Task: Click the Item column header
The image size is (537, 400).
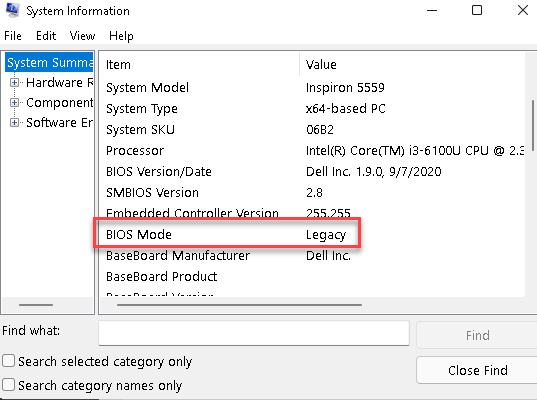Action: click(200, 64)
